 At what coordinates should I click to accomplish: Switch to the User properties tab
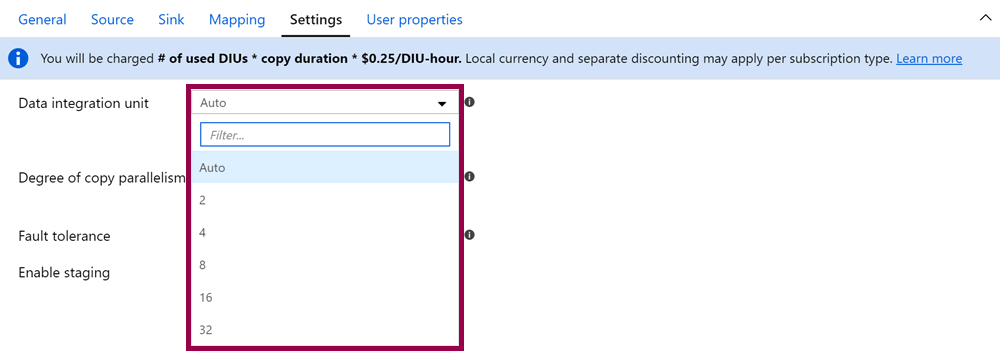click(415, 20)
